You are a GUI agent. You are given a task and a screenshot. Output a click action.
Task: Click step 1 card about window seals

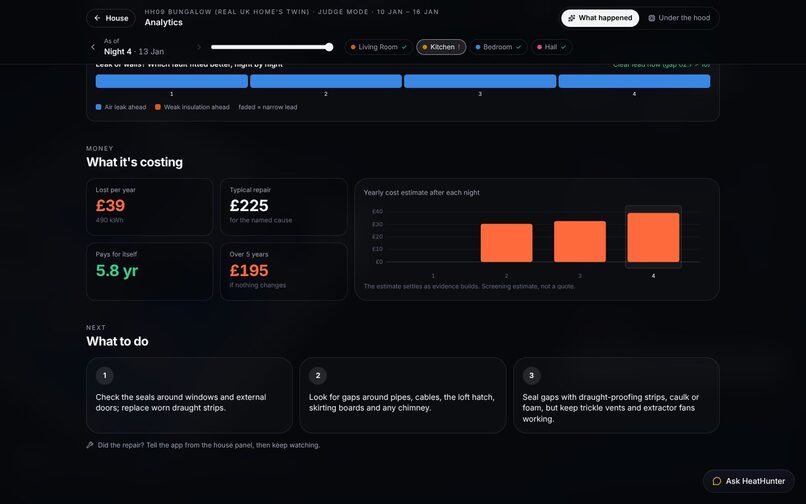(x=189, y=395)
